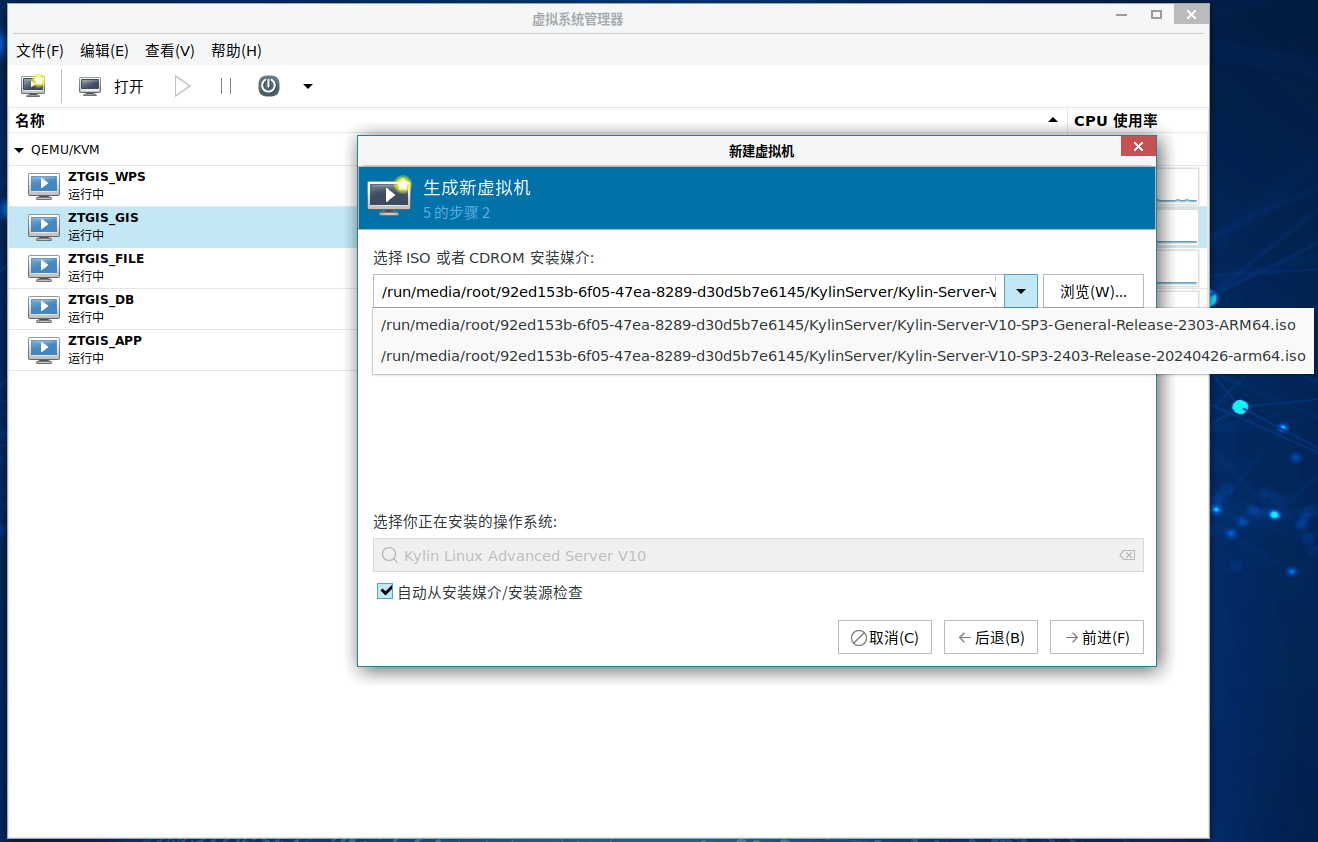
Task: Click the 前进(F) forward button
Action: coord(1096,638)
